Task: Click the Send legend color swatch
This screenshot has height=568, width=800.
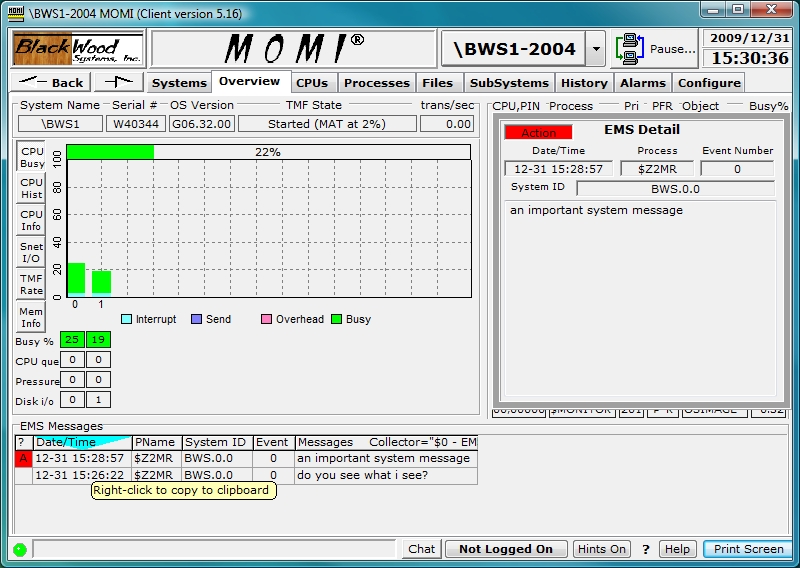Action: pyautogui.click(x=196, y=319)
